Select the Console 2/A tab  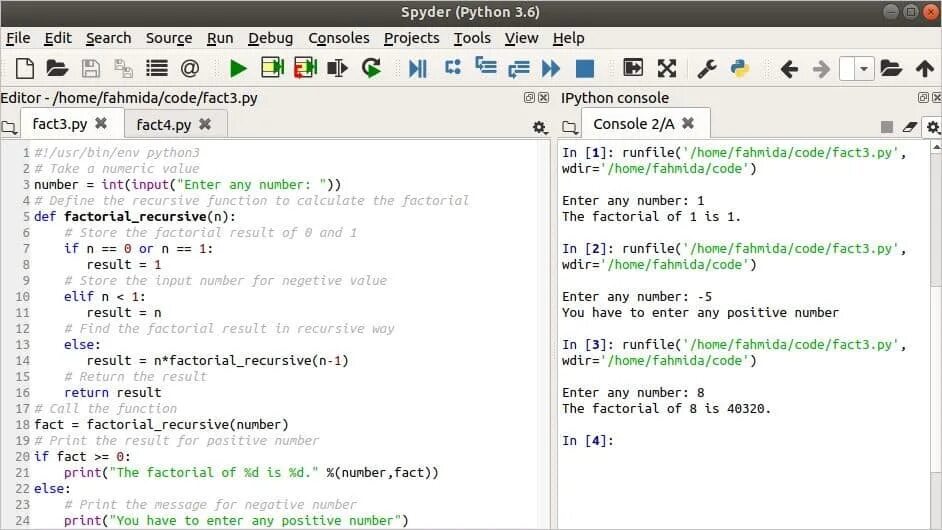634,124
